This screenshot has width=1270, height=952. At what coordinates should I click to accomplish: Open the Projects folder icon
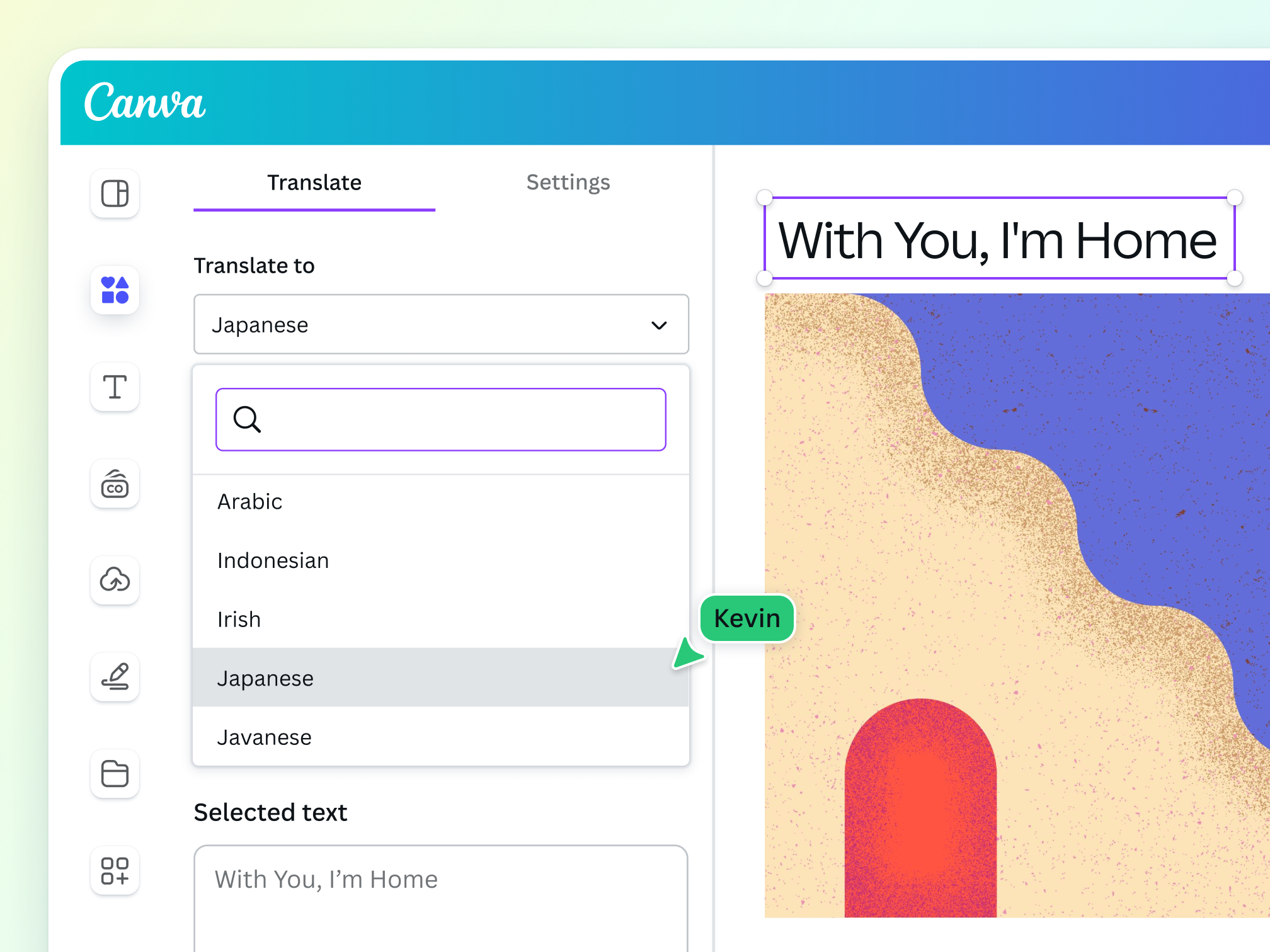[x=115, y=773]
